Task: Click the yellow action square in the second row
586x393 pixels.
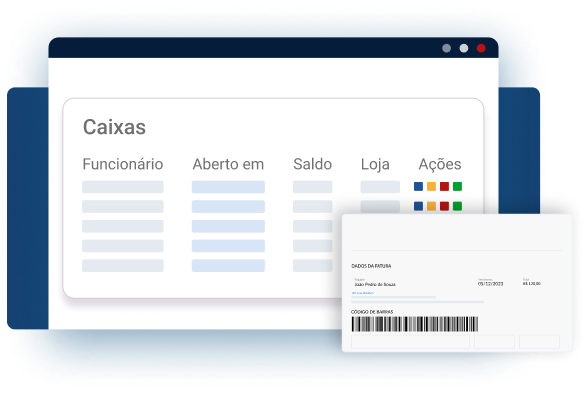Action: [x=431, y=206]
